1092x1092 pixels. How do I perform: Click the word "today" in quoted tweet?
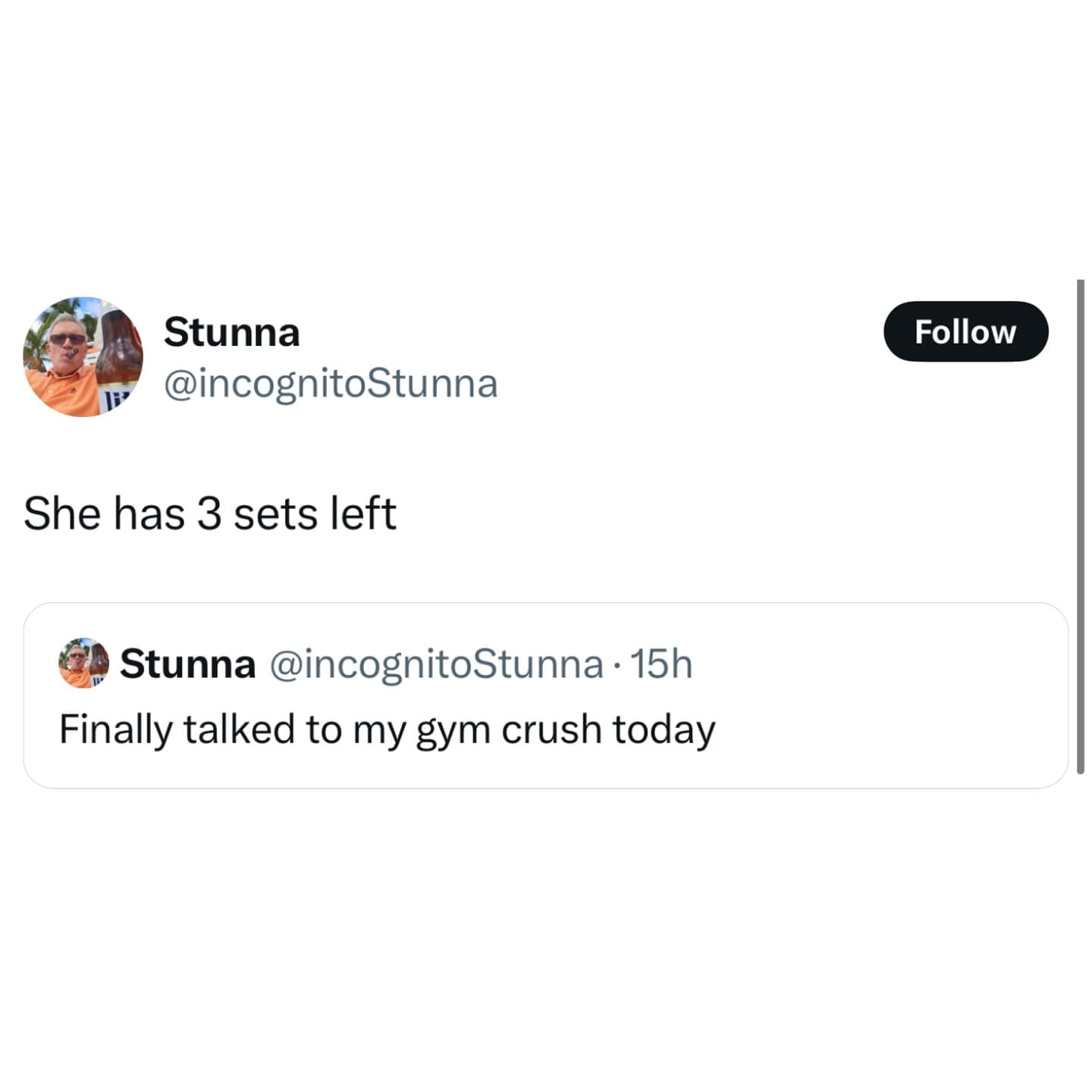tap(664, 730)
